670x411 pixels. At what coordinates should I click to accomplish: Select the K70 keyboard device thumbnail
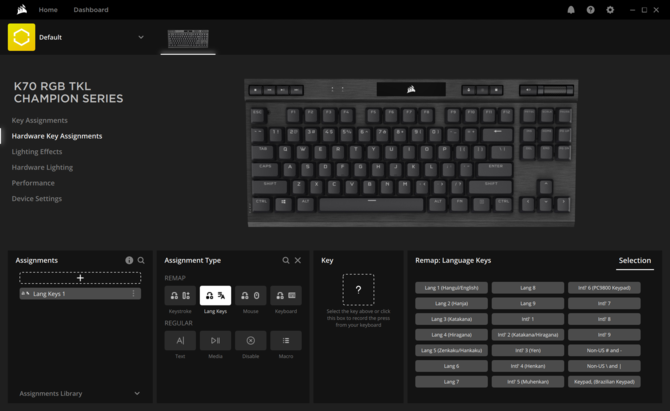tap(188, 39)
